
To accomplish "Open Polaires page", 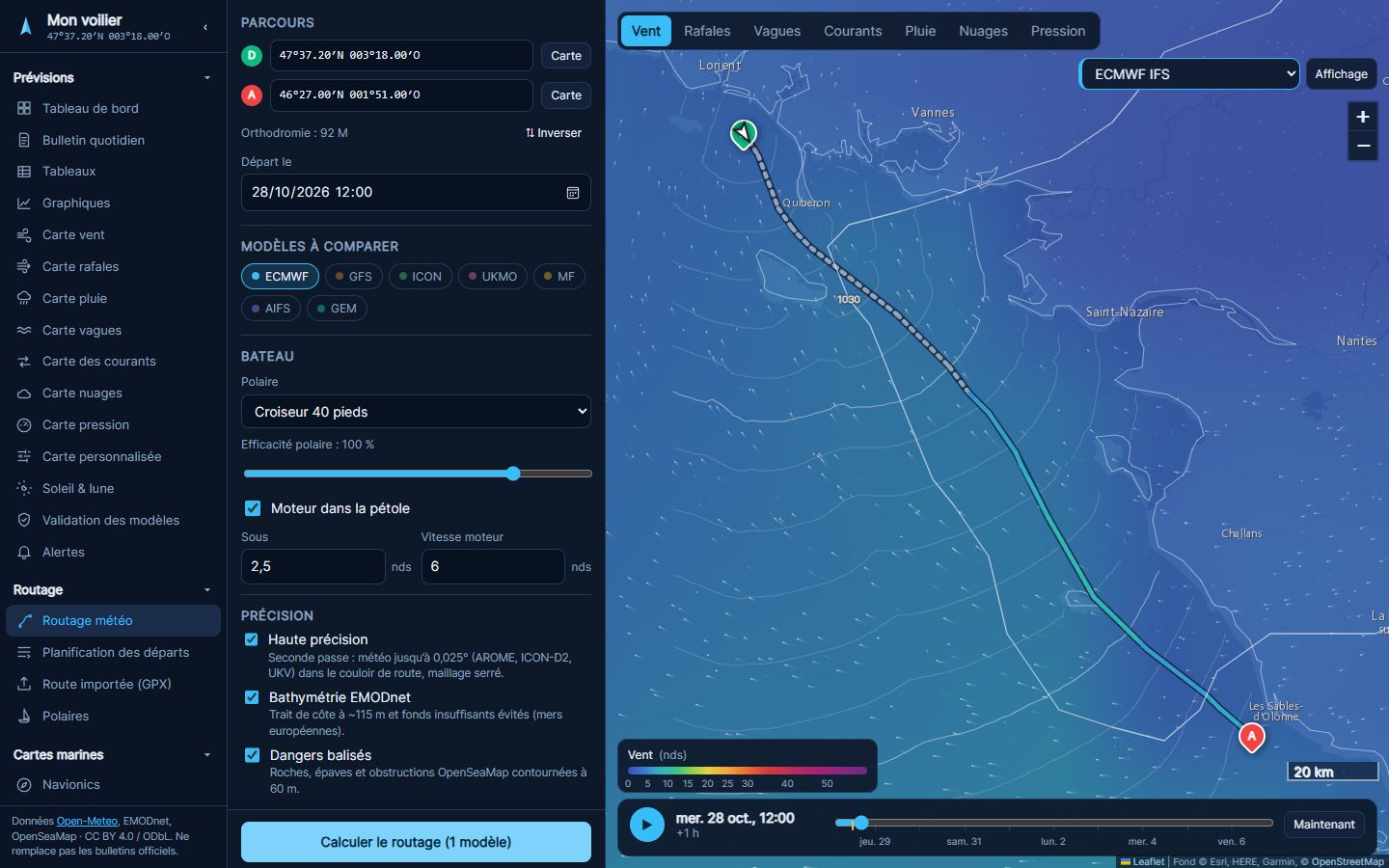I will tap(113, 716).
